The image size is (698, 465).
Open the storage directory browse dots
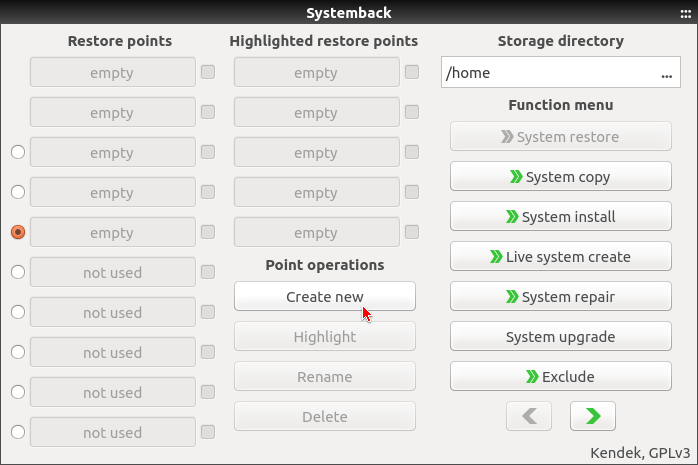point(666,73)
